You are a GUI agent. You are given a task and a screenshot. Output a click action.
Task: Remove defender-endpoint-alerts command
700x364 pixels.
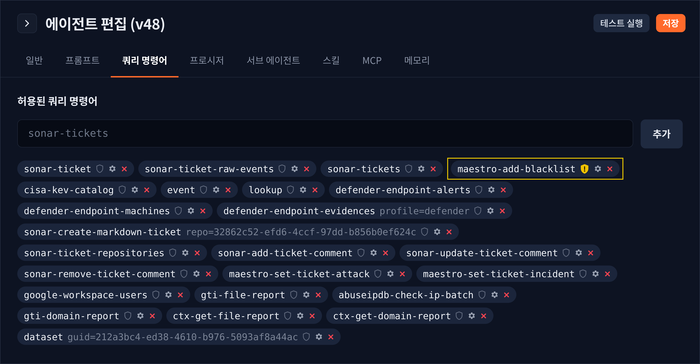tap(503, 190)
